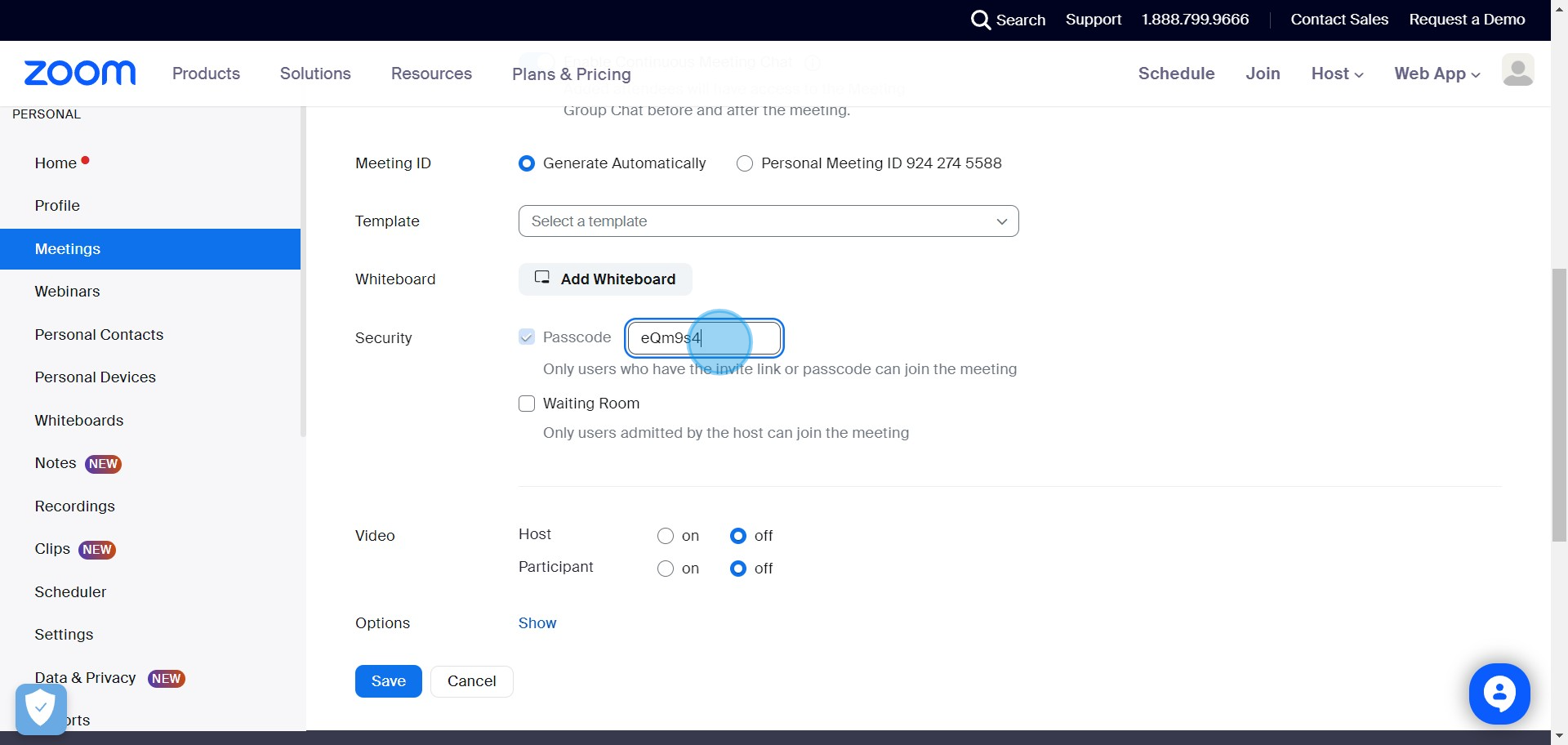Open the Resources menu
Viewport: 1568px width, 745px height.
click(431, 74)
